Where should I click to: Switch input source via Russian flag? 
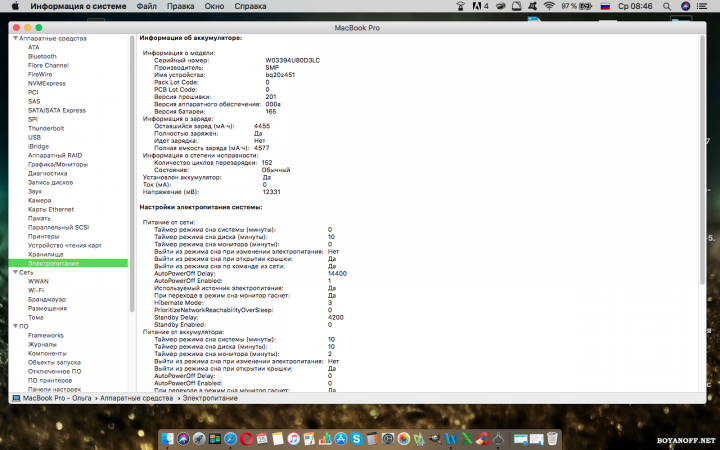tap(605, 6)
